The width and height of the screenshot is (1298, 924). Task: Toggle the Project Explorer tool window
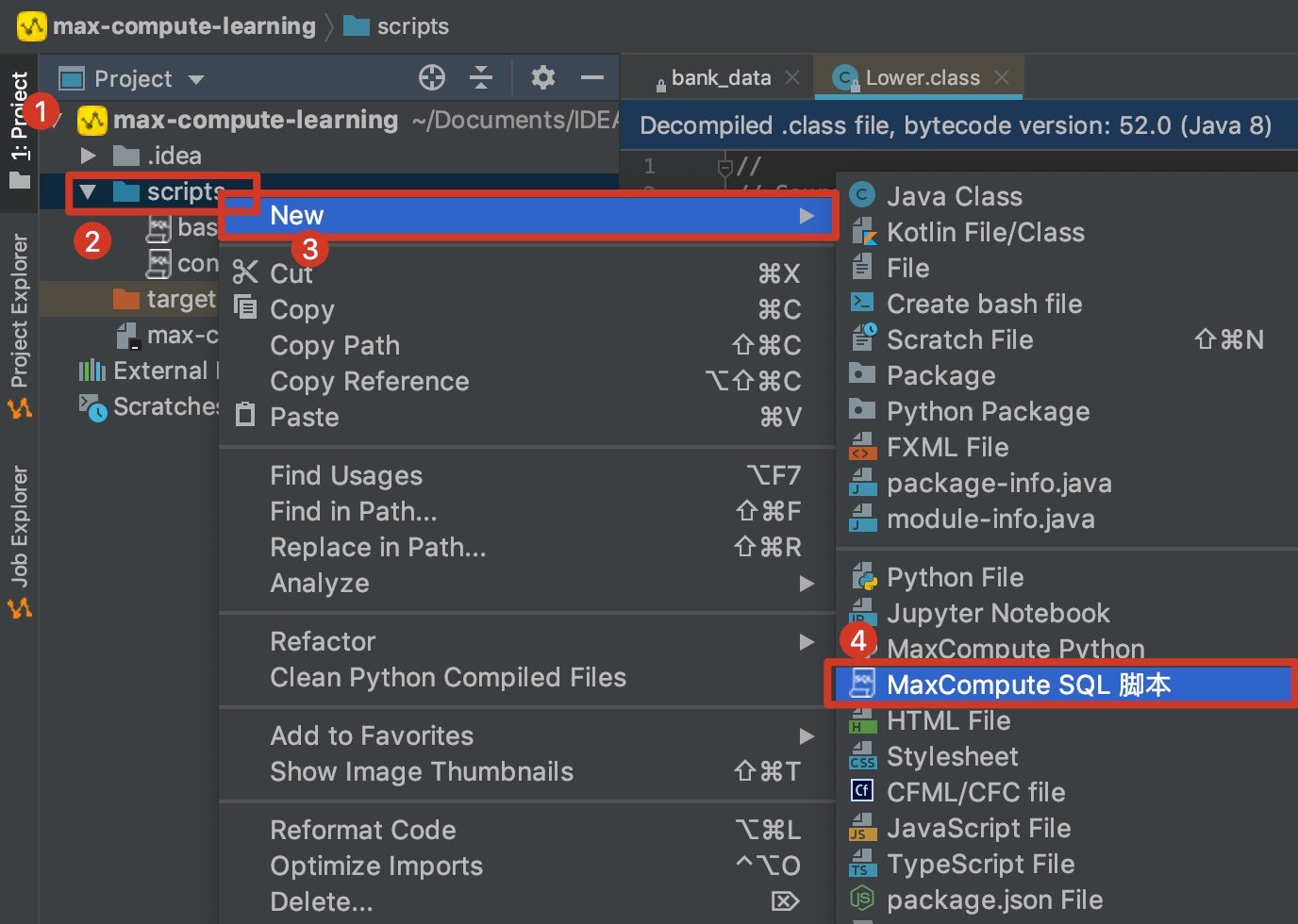(x=19, y=311)
